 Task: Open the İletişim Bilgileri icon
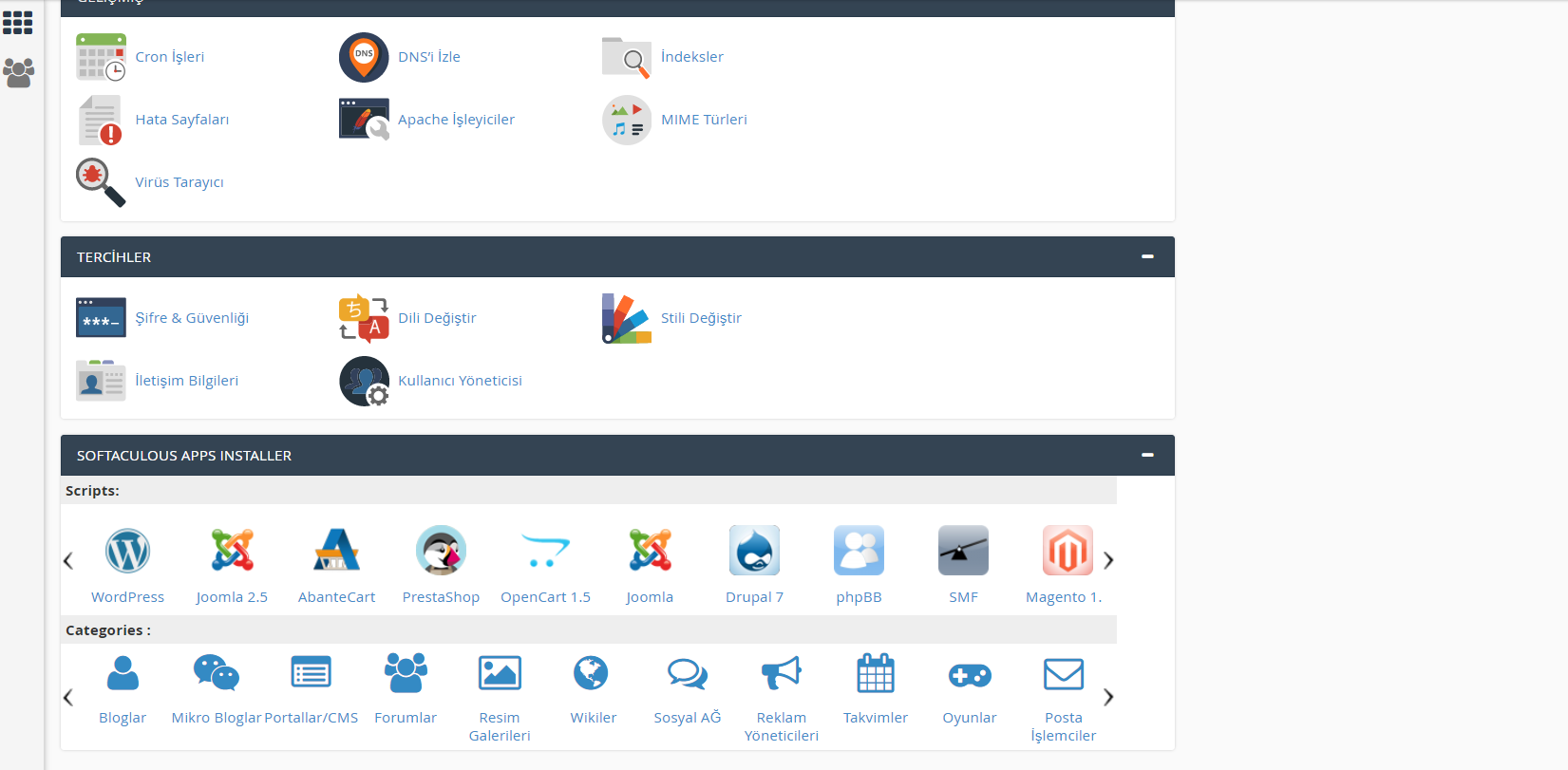point(101,381)
